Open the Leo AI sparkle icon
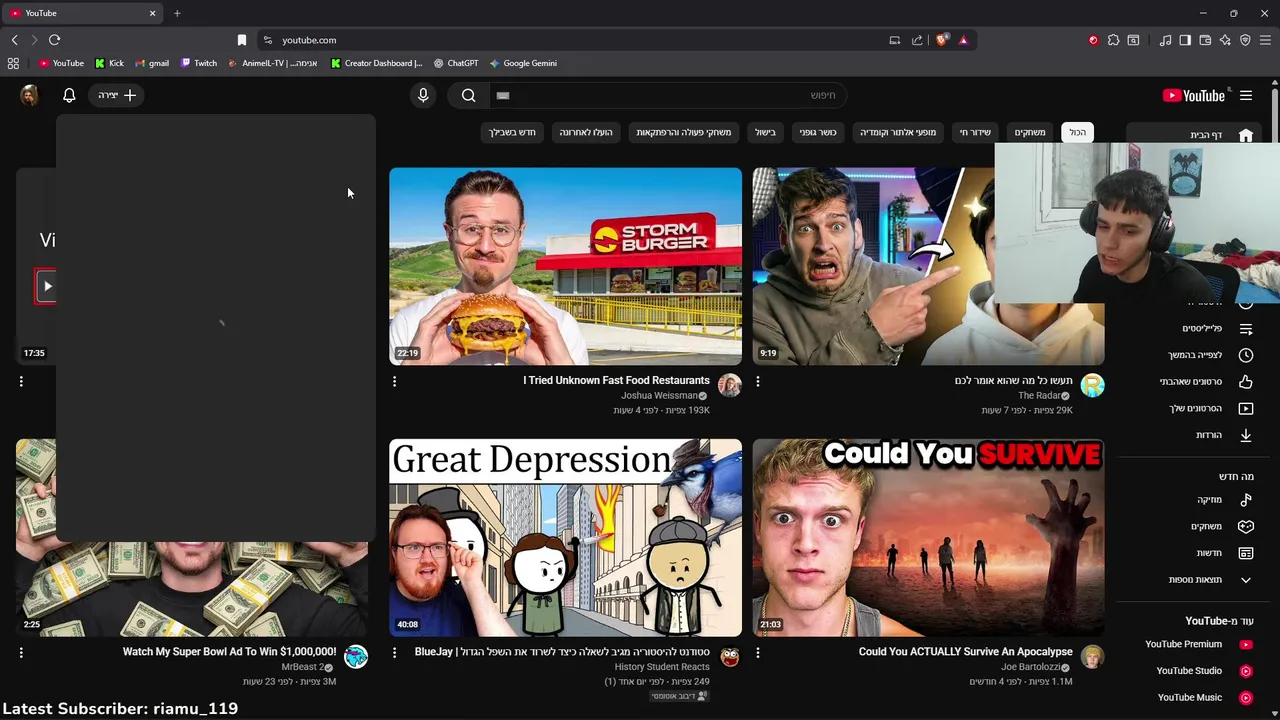 pos(1225,40)
